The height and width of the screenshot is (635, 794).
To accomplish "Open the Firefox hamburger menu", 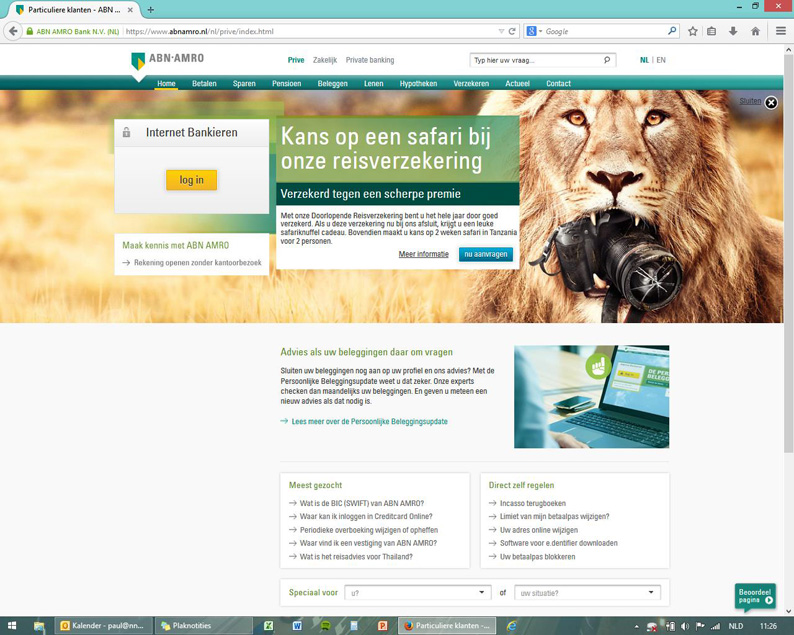I will pos(781,31).
